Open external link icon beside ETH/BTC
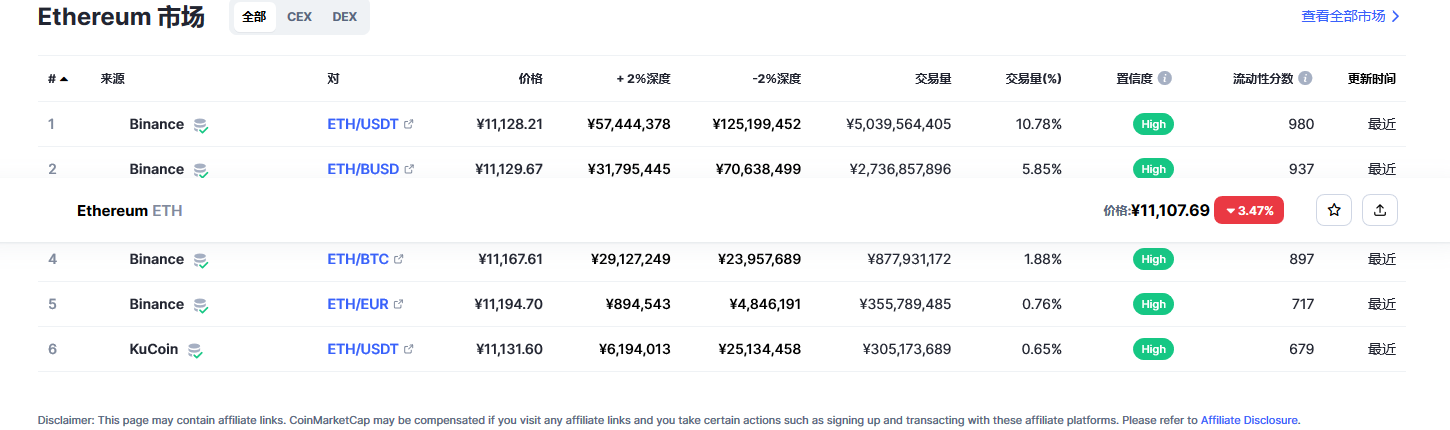The width and height of the screenshot is (1450, 430). click(399, 260)
